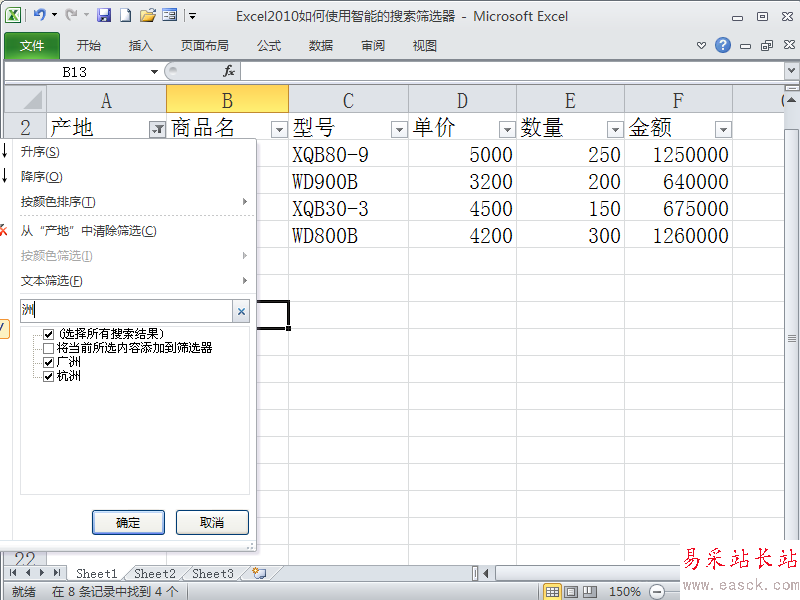Open the 金额 filter dropdown
Screen dimensions: 800x600
(x=723, y=130)
